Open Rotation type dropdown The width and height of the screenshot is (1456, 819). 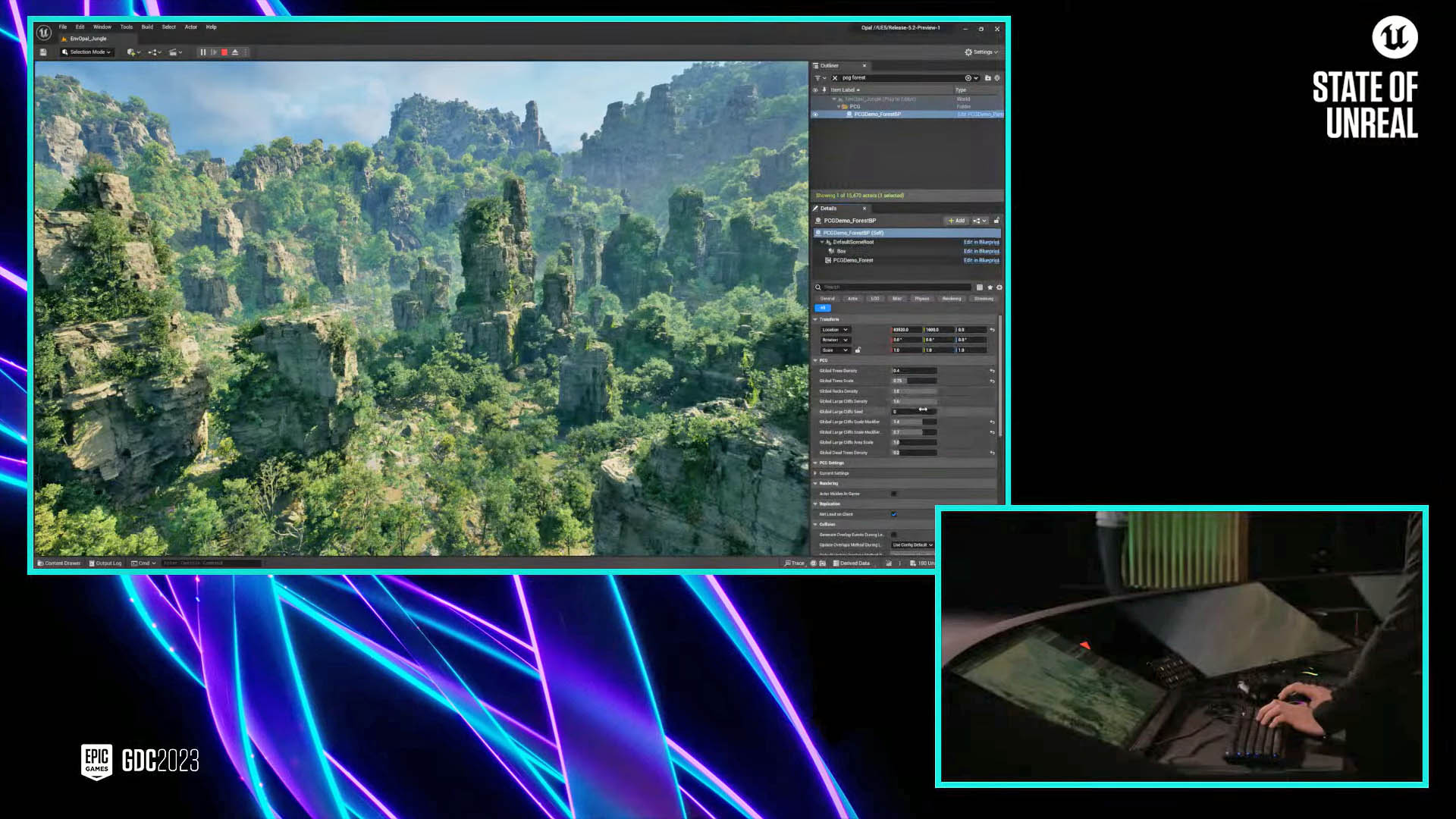click(835, 340)
